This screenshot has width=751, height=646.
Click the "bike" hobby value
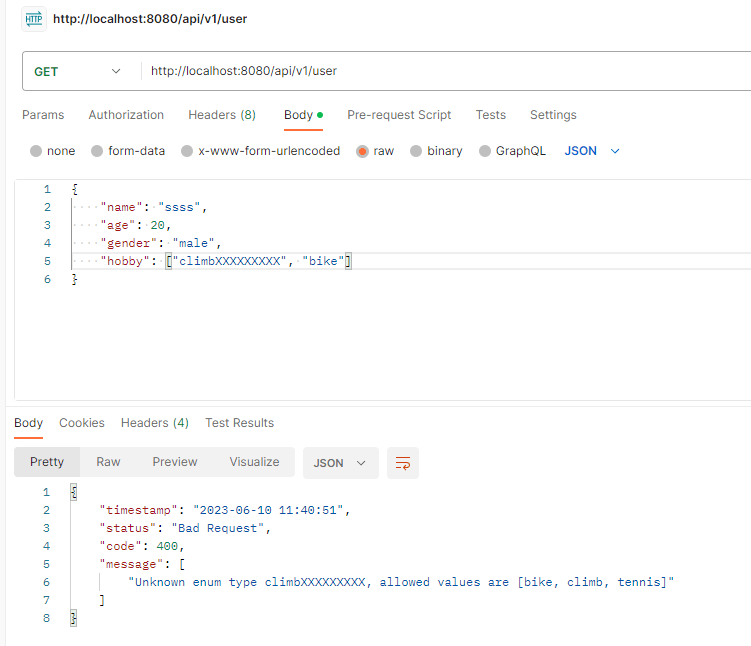click(x=323, y=261)
